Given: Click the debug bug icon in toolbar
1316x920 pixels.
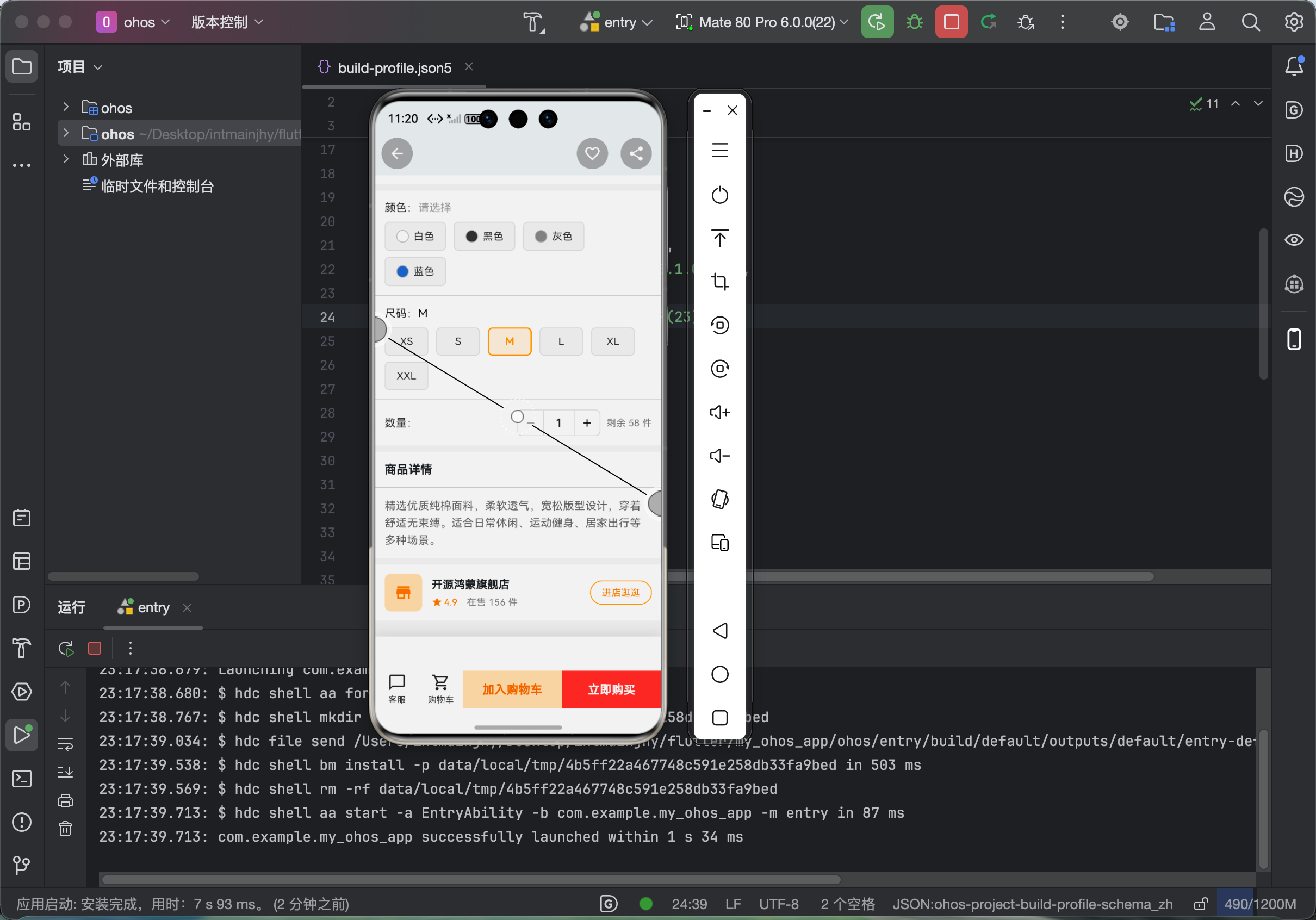Looking at the screenshot, I should 914,22.
